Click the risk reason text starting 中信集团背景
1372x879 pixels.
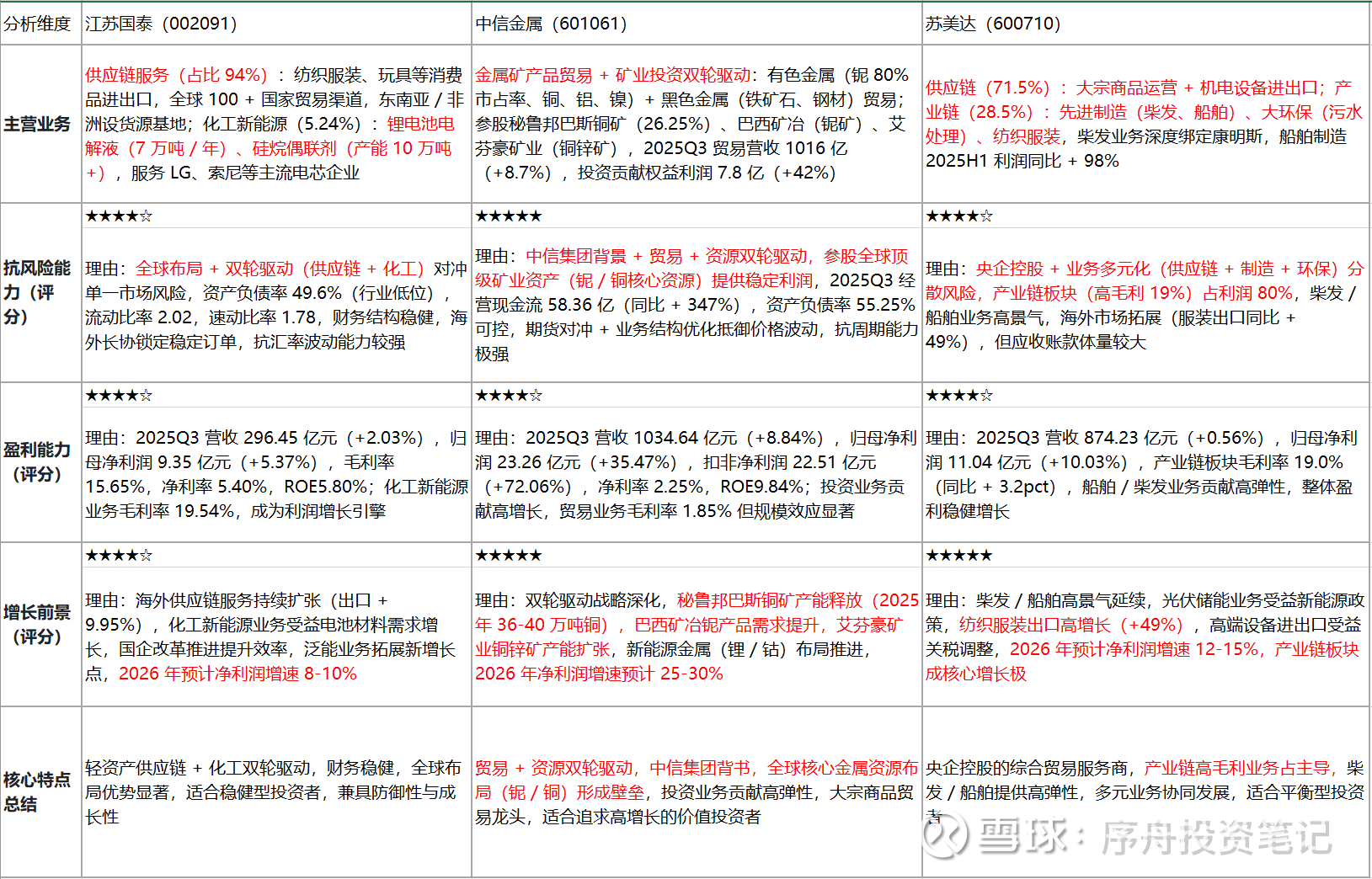[x=696, y=305]
